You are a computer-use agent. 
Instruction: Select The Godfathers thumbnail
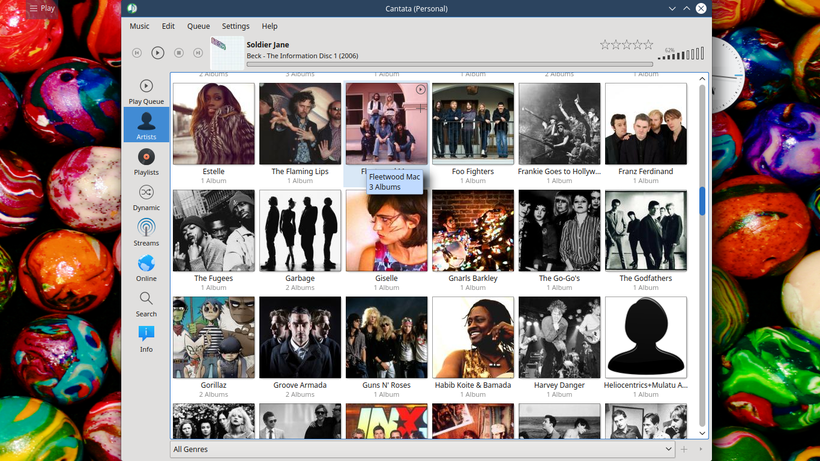646,230
